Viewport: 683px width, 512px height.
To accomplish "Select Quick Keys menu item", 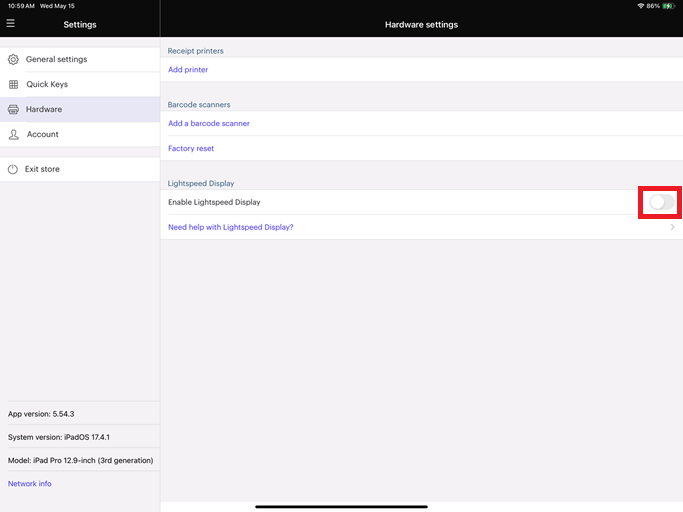I will (x=80, y=85).
